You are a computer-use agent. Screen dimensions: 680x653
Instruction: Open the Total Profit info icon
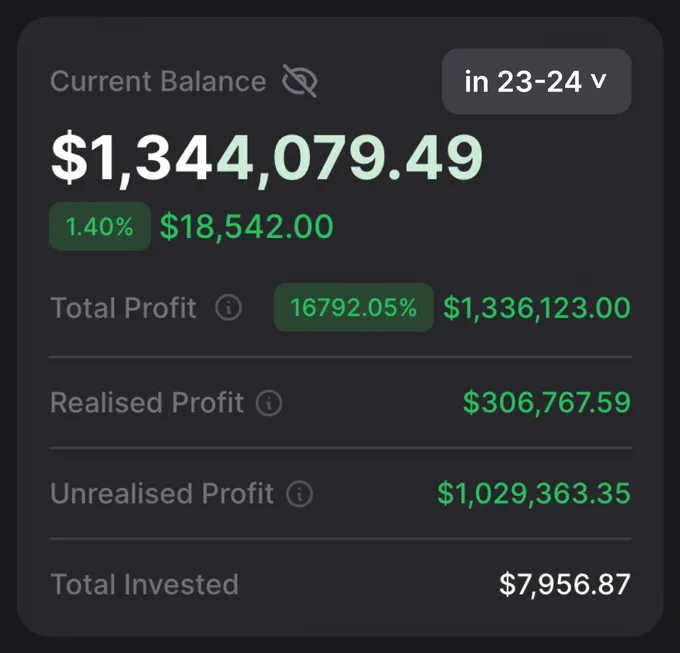(229, 307)
